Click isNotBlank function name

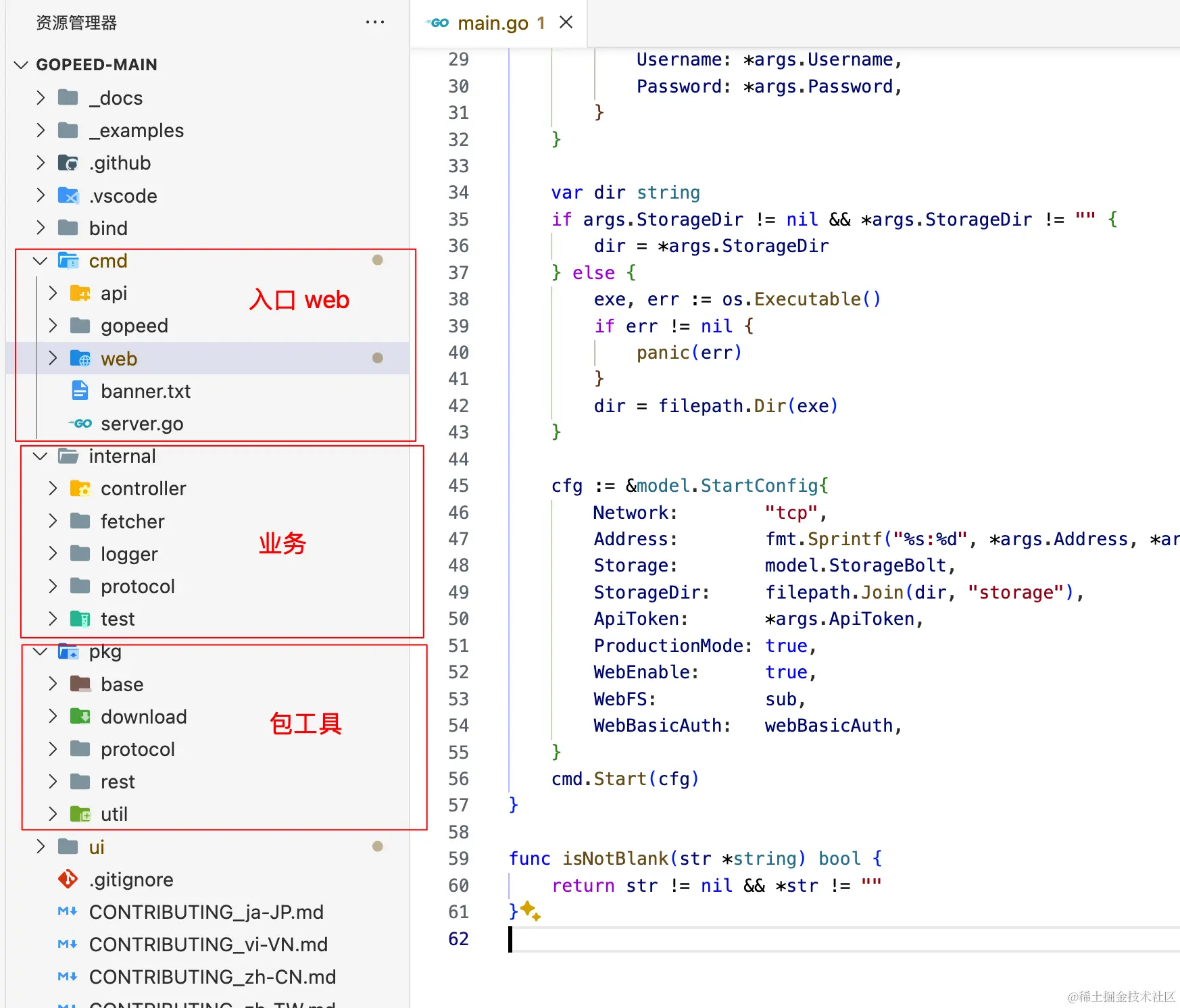[x=615, y=859]
